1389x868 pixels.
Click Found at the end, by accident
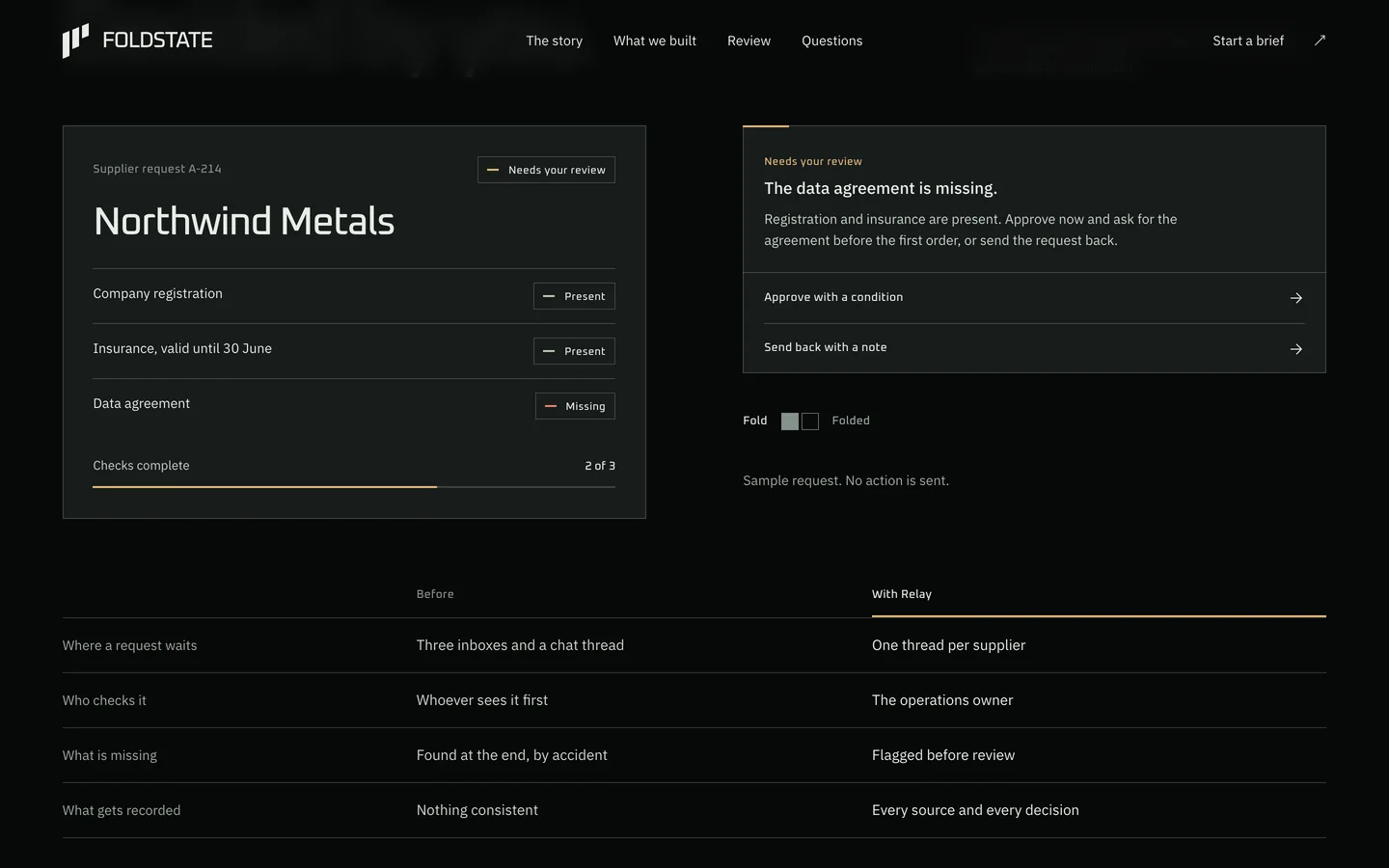[512, 755]
